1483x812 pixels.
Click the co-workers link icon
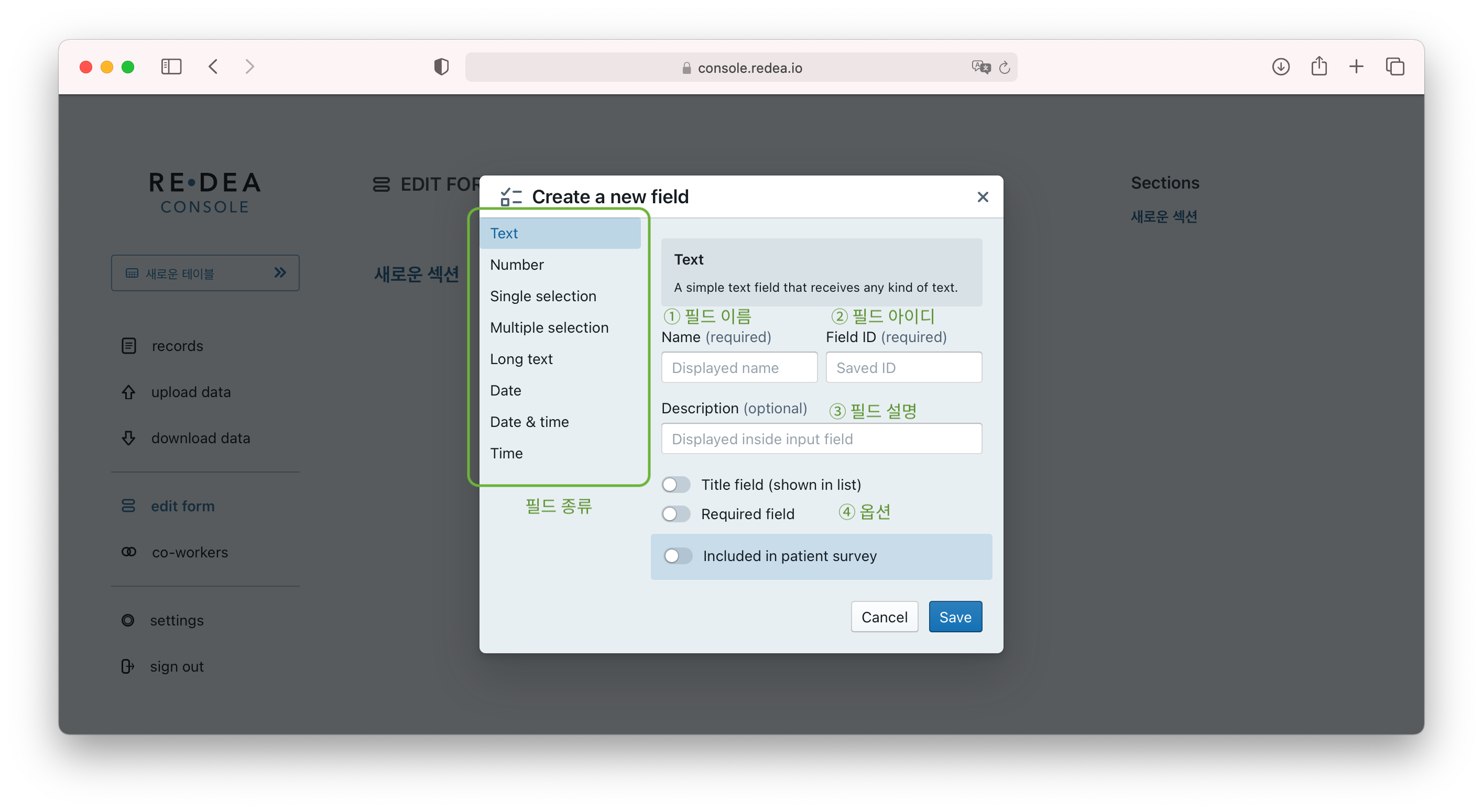(x=128, y=552)
